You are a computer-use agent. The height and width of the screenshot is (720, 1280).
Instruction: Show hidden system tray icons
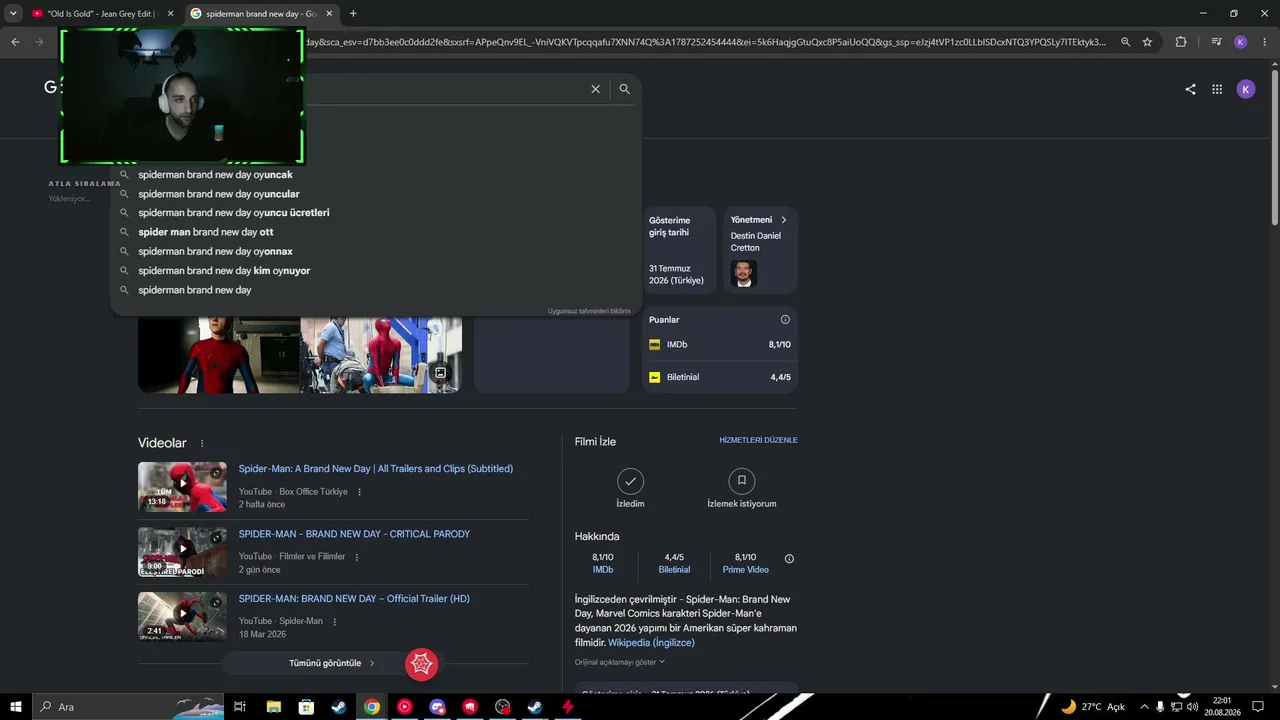[x=1144, y=707]
